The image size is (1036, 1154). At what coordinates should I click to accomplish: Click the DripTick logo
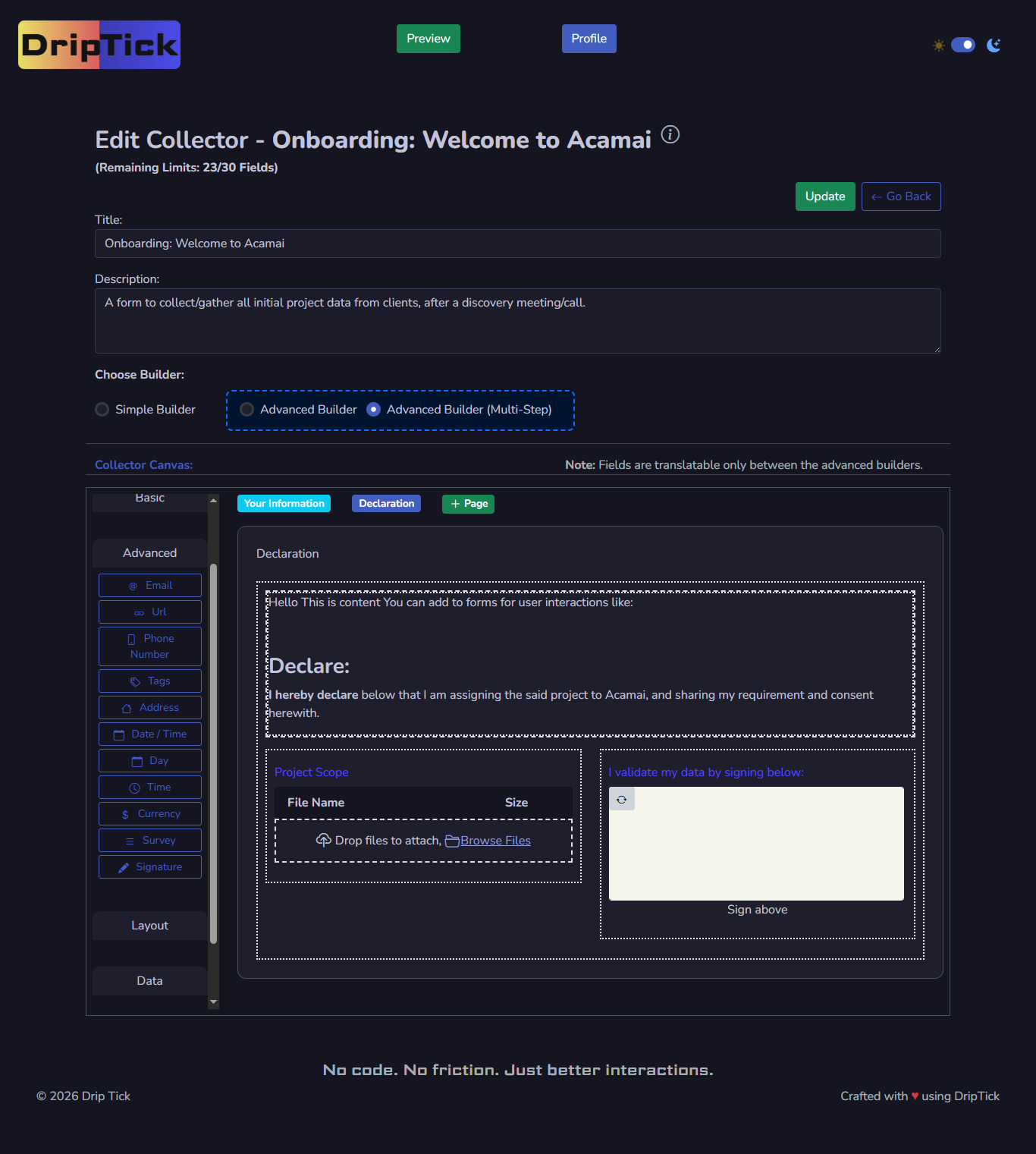coord(99,45)
